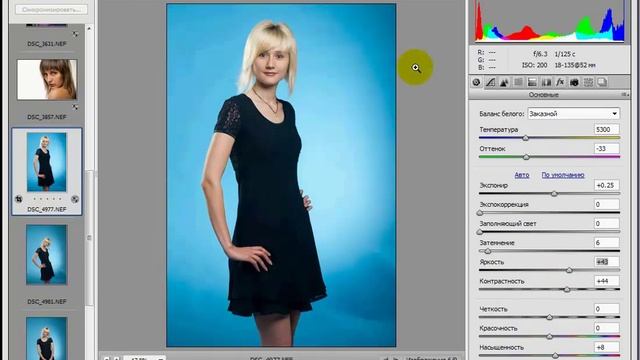This screenshot has width=640, height=360.
Task: Click the ISO: 200 readout
Action: tap(534, 65)
